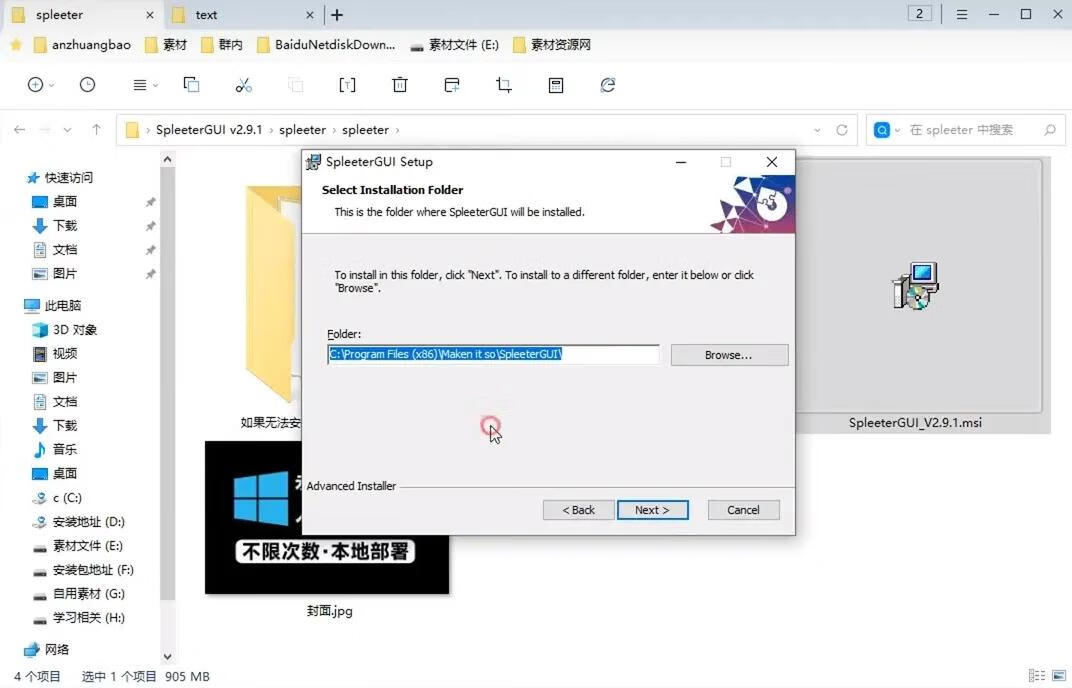This screenshot has height=688, width=1072.
Task: Click the SpleeterGUI_V2.9.1.msi installer icon
Action: (x=914, y=287)
